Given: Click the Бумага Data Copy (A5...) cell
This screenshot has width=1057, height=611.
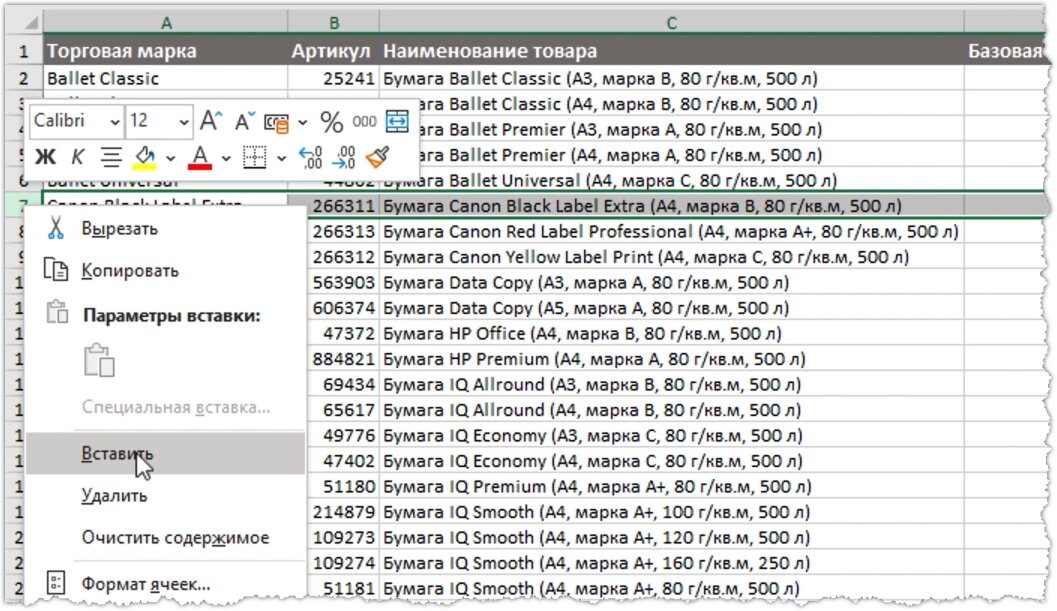Looking at the screenshot, I should [x=671, y=308].
